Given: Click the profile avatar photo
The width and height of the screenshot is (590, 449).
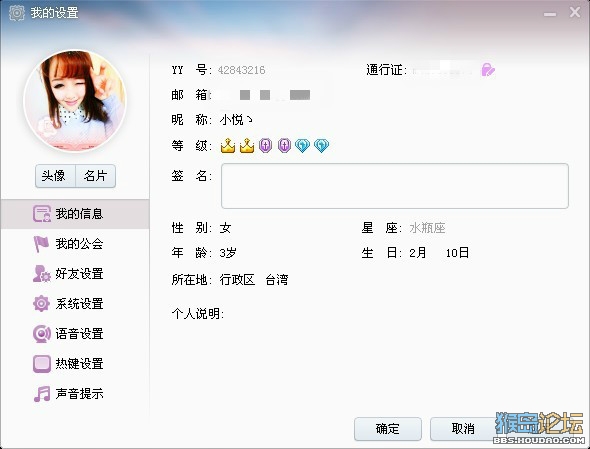Looking at the screenshot, I should (75, 101).
